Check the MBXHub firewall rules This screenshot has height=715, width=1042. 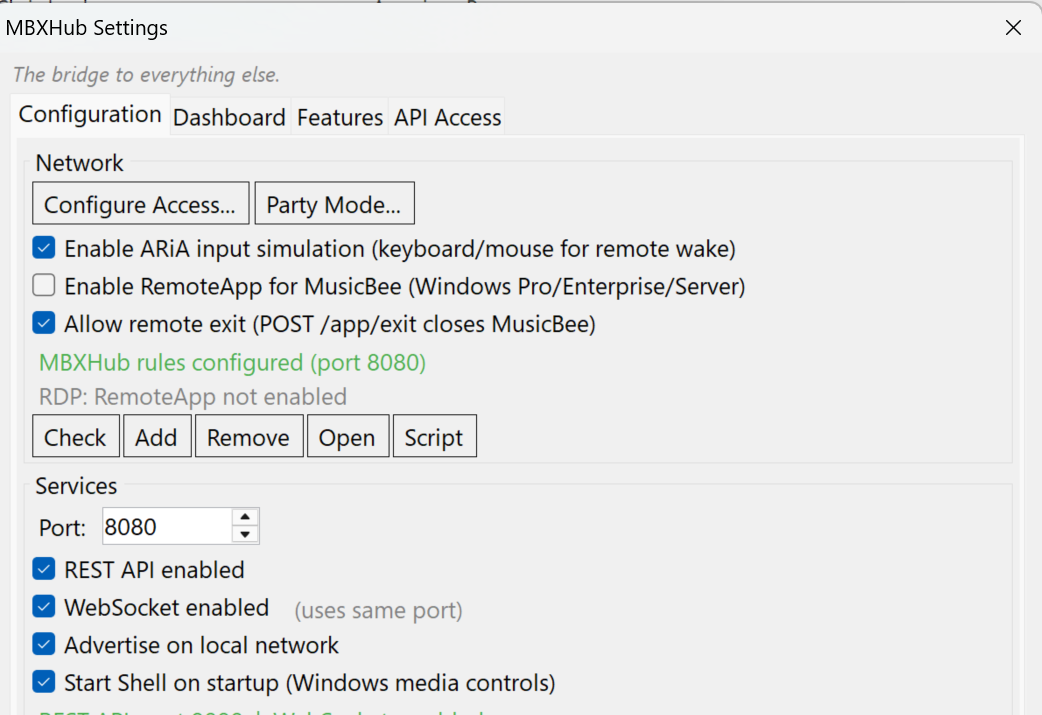pyautogui.click(x=75, y=436)
